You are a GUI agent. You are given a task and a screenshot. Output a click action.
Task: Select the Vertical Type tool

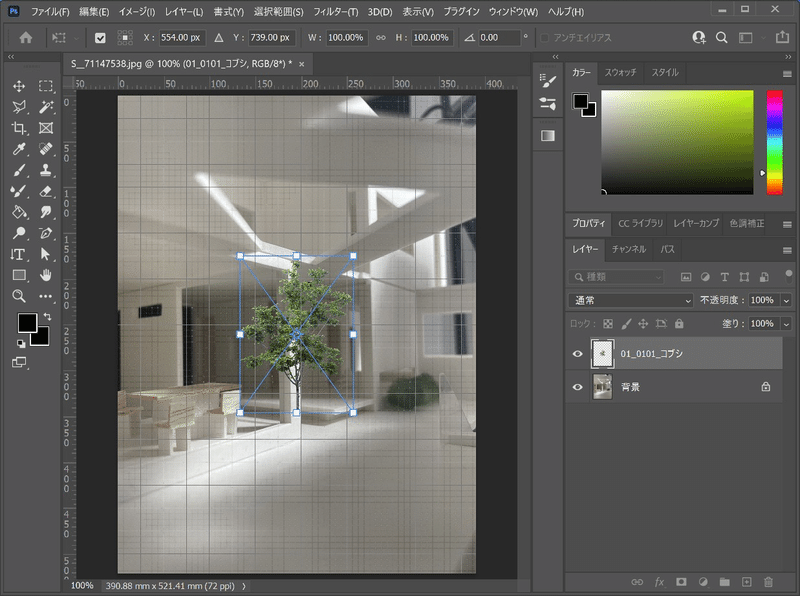click(x=19, y=254)
